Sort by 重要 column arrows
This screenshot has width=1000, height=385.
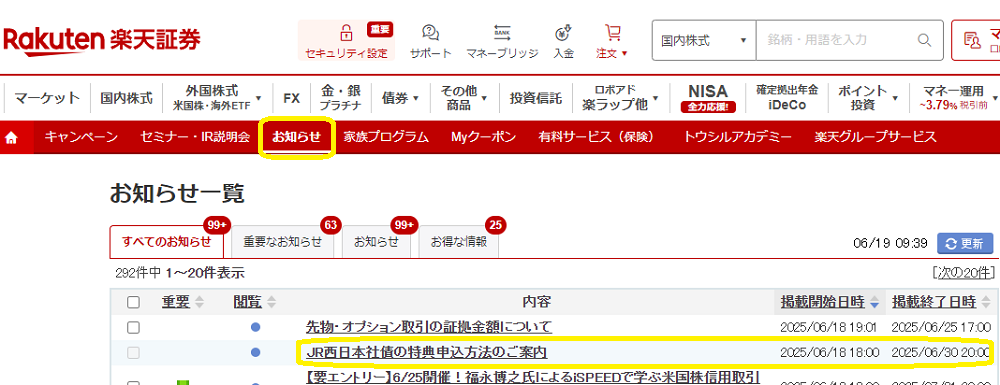click(200, 301)
